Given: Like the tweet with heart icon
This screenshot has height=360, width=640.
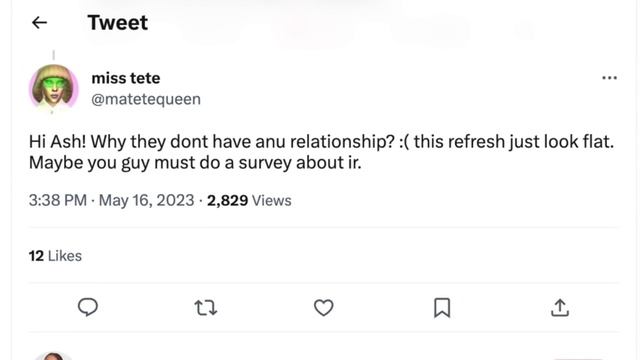Looking at the screenshot, I should [x=324, y=308].
